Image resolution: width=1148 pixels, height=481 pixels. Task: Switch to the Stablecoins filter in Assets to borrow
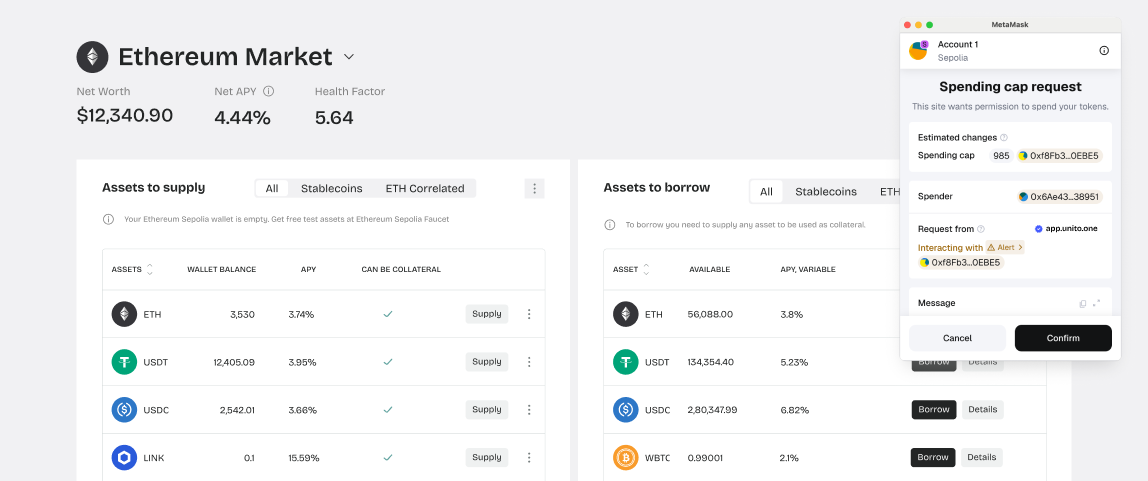point(825,192)
